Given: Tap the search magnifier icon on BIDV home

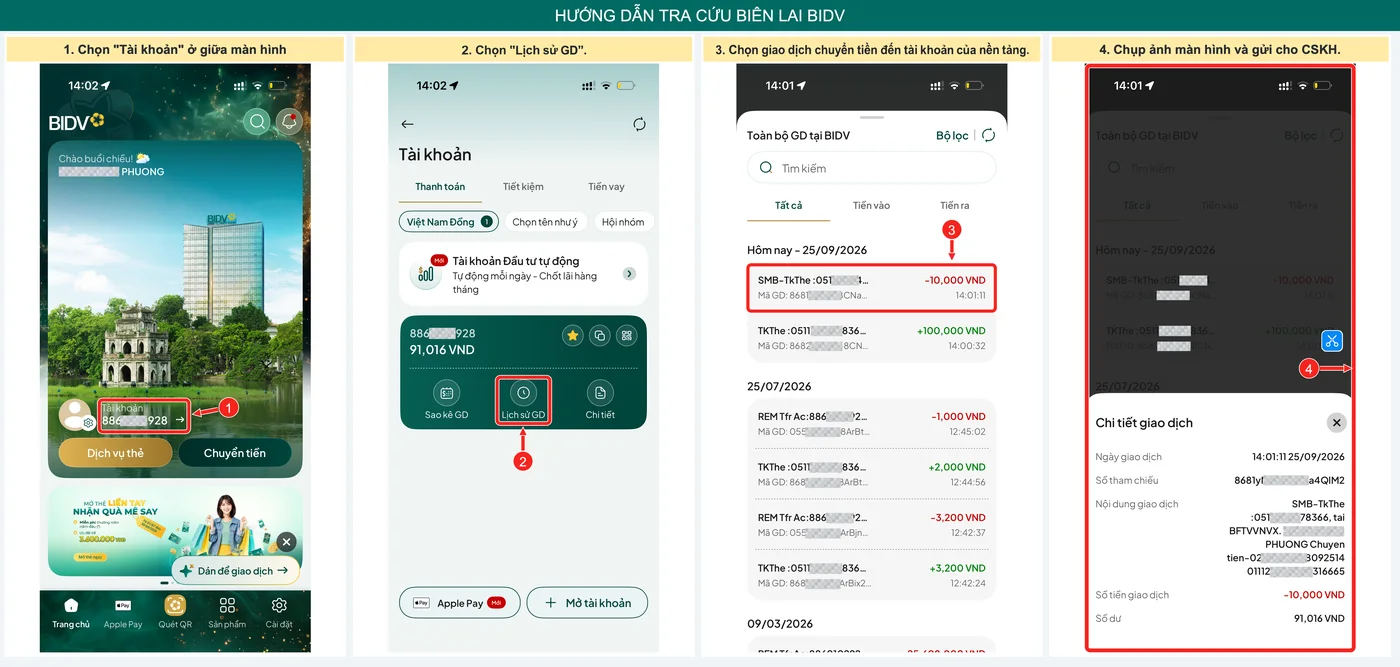Looking at the screenshot, I should tap(258, 122).
